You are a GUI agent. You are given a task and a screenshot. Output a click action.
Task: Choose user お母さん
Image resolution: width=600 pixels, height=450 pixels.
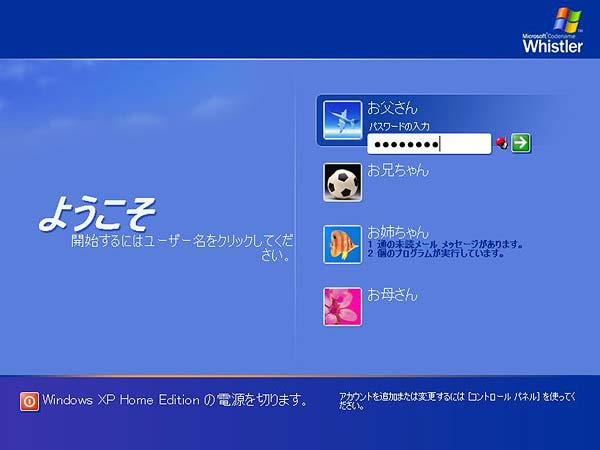392,295
